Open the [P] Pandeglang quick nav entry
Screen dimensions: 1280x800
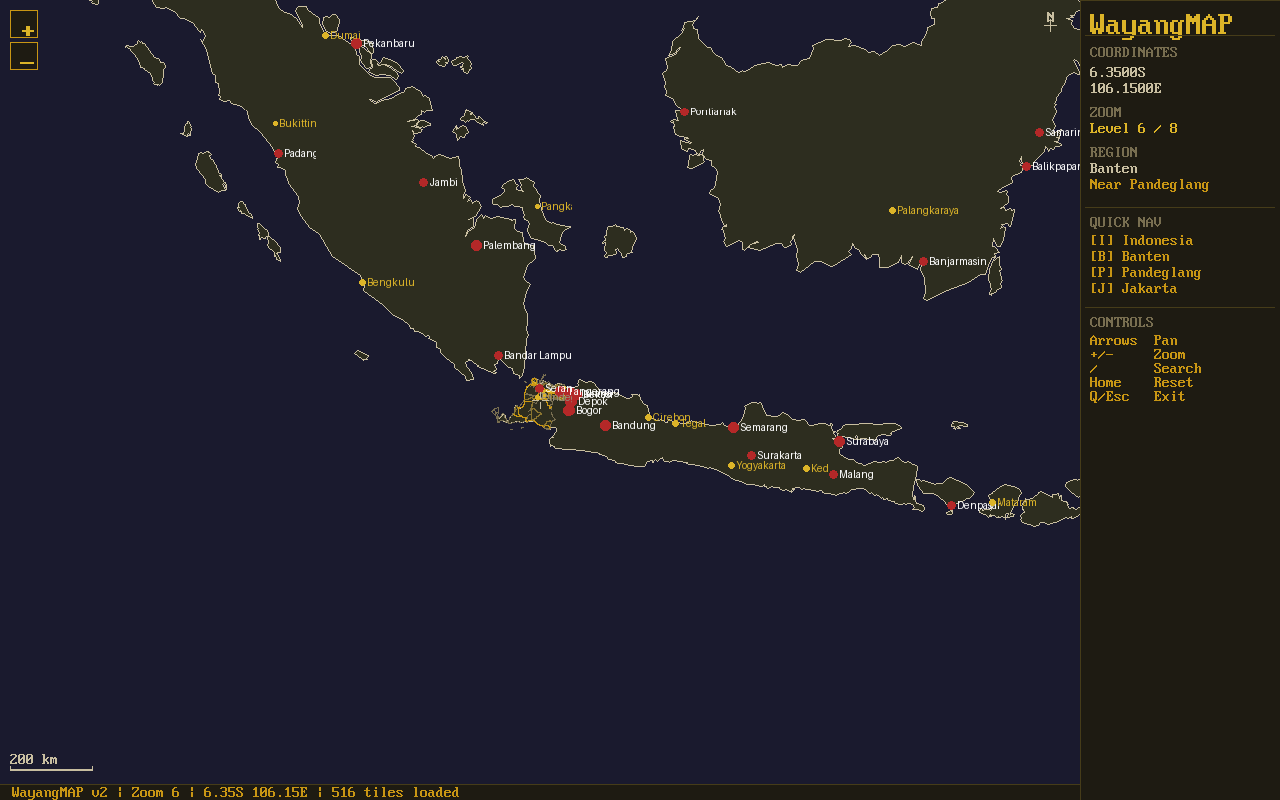tap(1145, 272)
